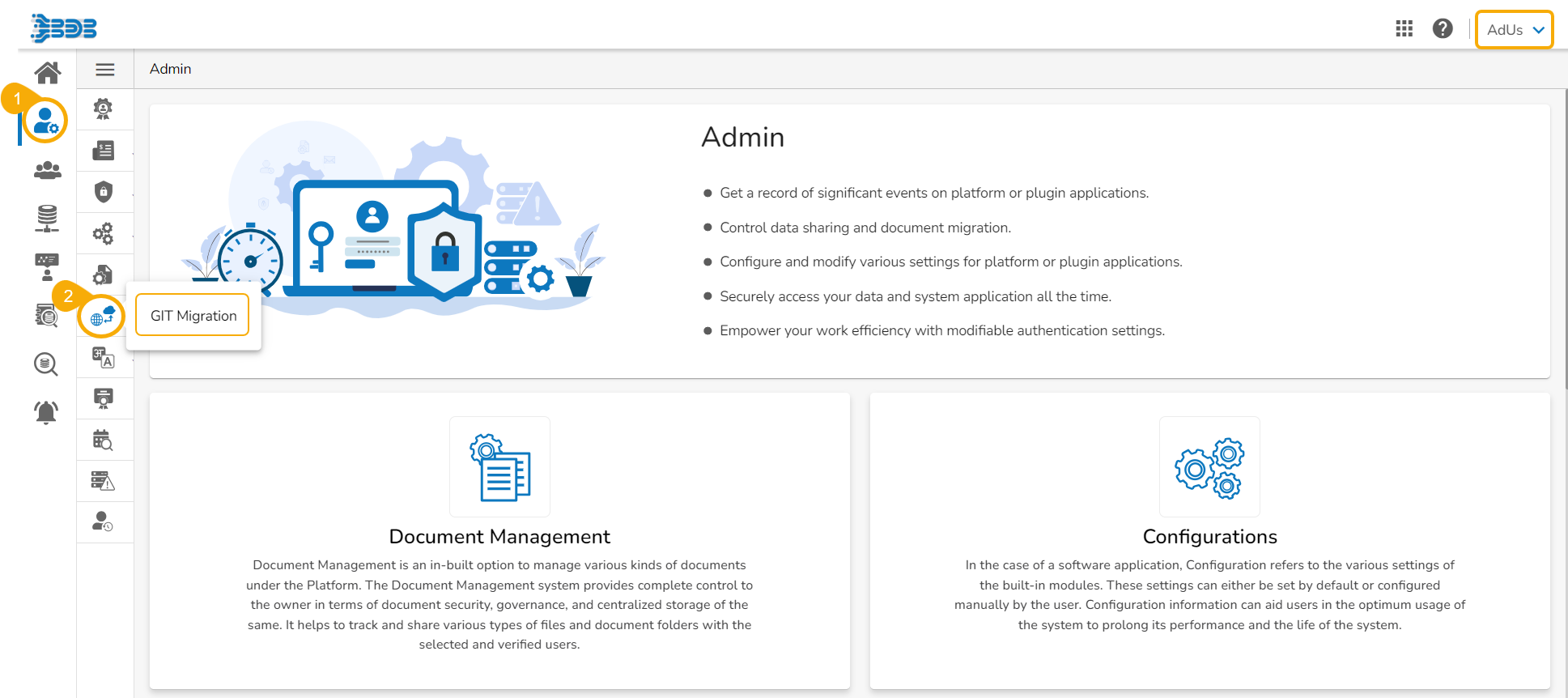1568x698 pixels.
Task: Click the GIT Migration globe-cloud icon
Action: coord(102,316)
